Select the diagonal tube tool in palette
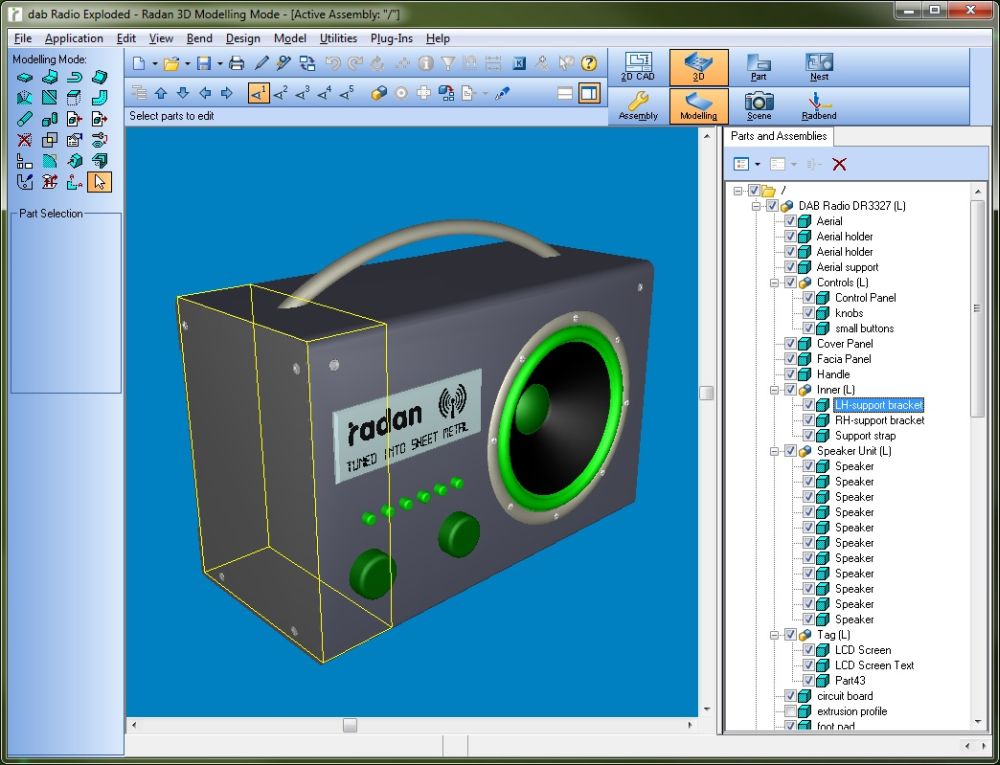 click(24, 119)
